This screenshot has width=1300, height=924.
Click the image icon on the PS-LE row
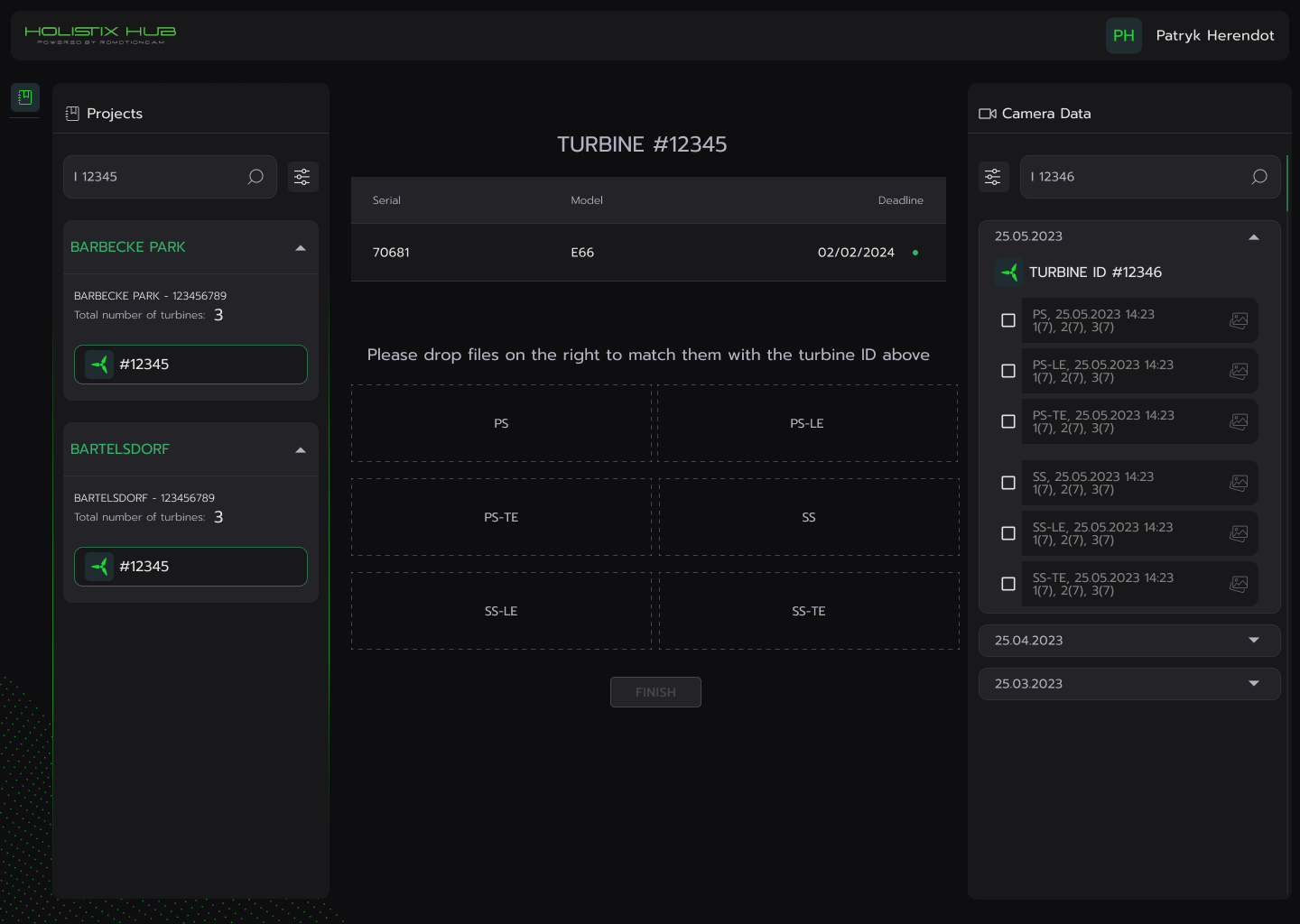(x=1239, y=371)
